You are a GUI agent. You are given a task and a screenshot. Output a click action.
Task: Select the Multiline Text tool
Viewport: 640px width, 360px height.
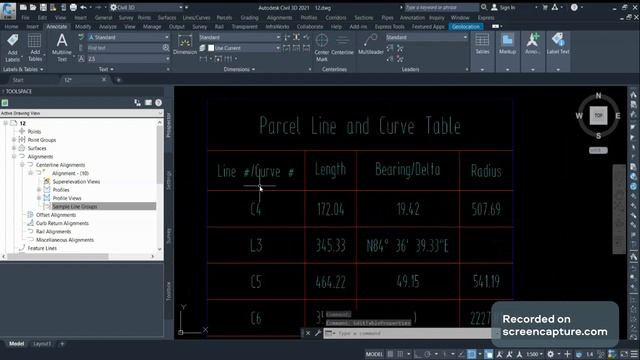click(62, 48)
